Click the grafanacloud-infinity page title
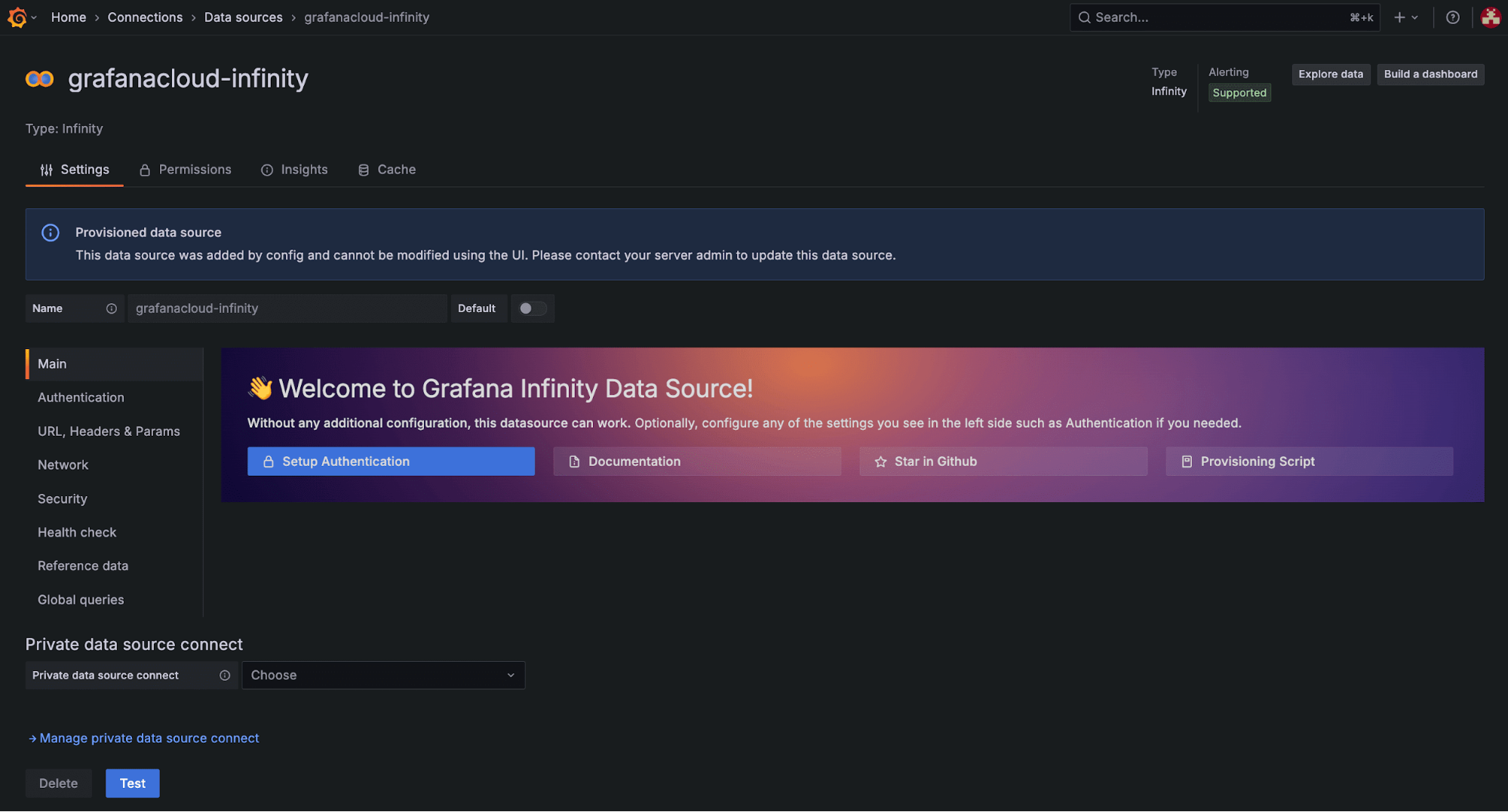Viewport: 1508px width, 812px height. [188, 78]
